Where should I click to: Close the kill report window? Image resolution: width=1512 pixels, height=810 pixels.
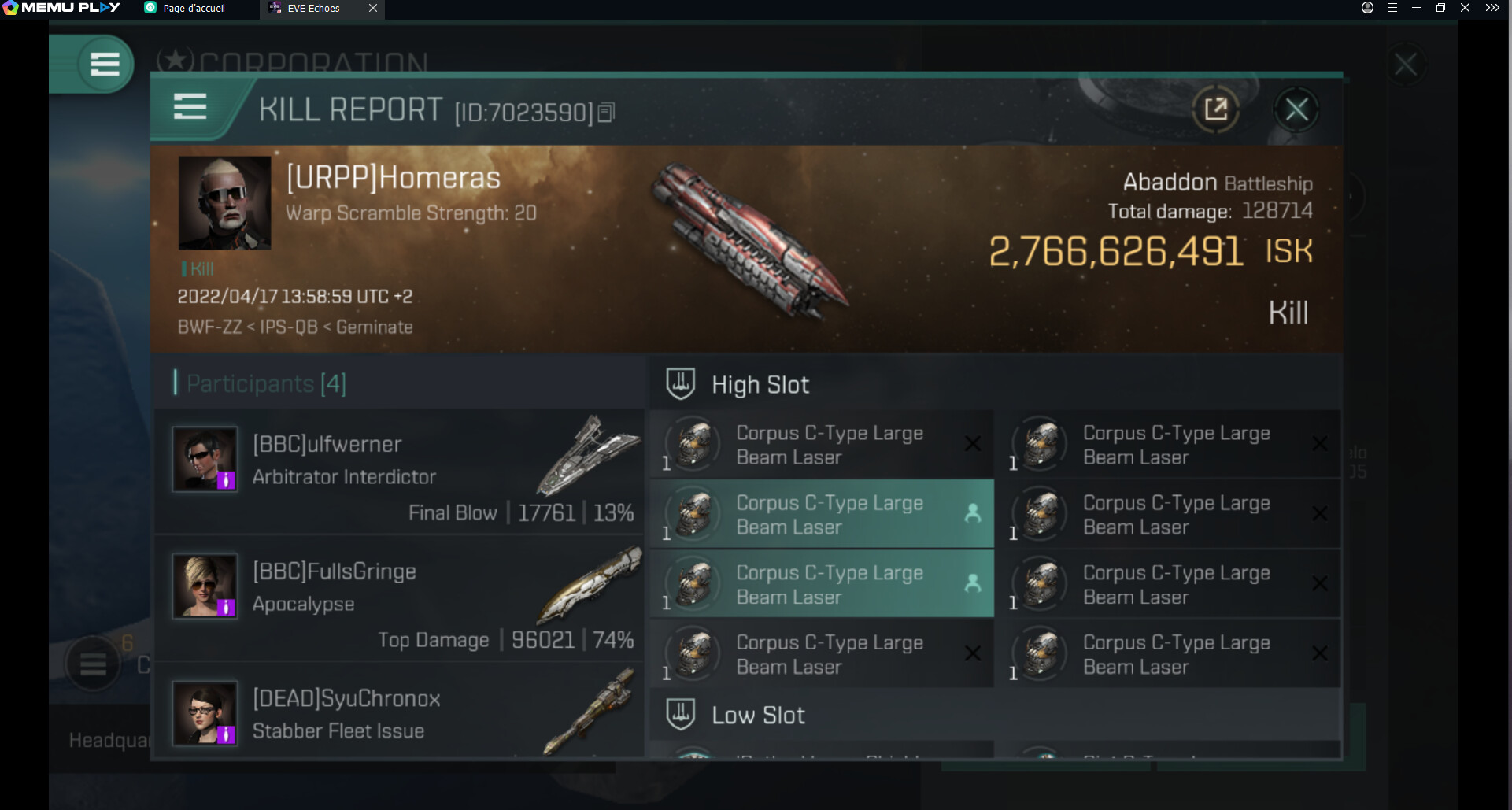pyautogui.click(x=1296, y=109)
